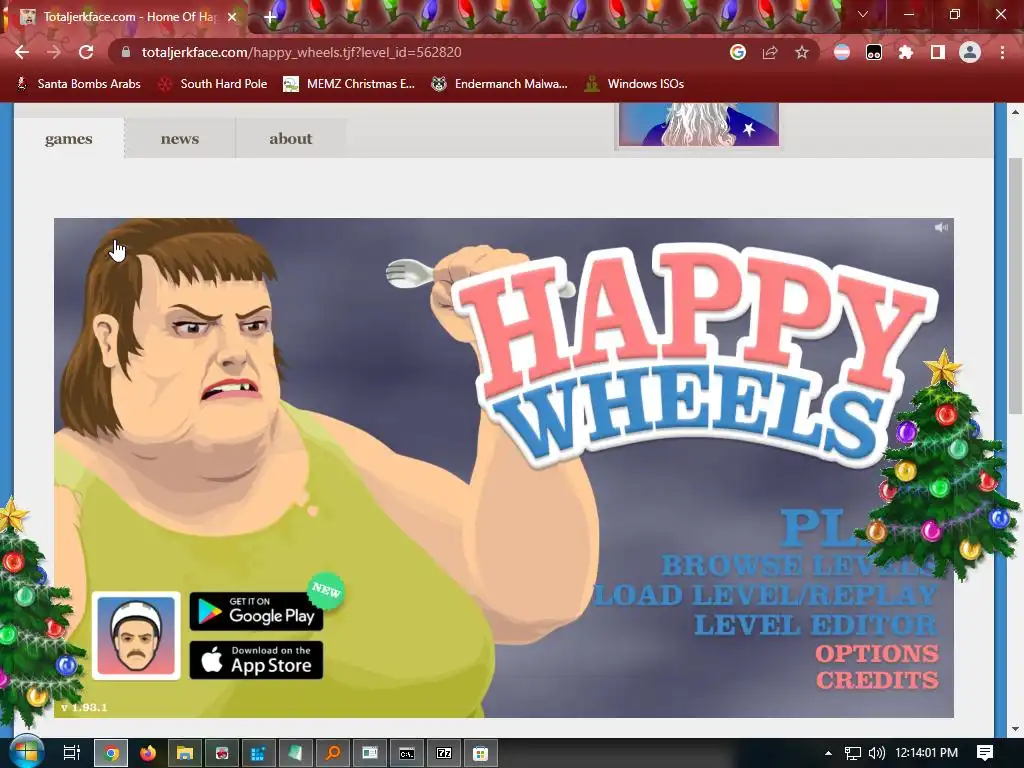Viewport: 1024px width, 768px height.
Task: Switch to the games tab
Action: [x=69, y=138]
